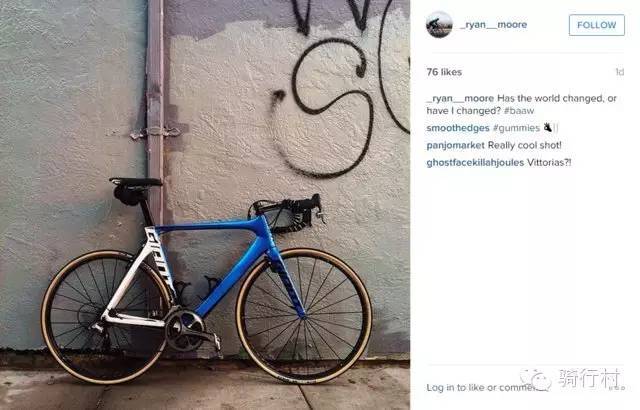Click the emoji in smoothedges comment
This screenshot has height=410, width=640.
click(x=548, y=128)
